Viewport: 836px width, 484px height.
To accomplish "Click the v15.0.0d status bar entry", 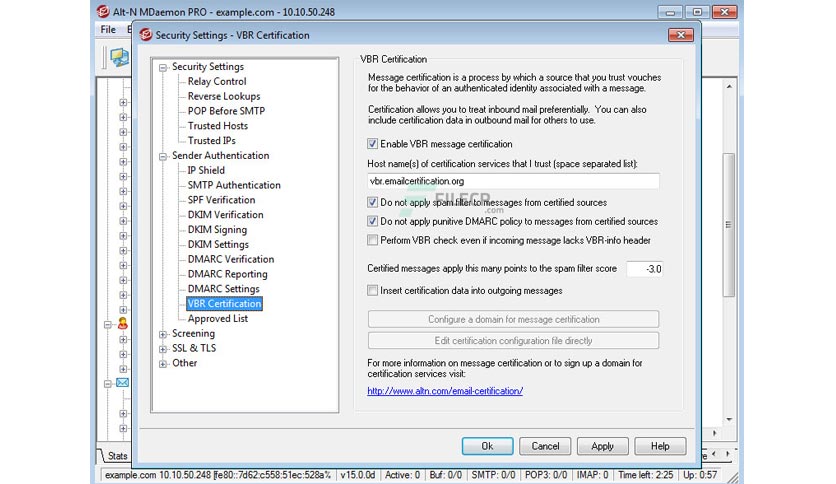I will click(x=358, y=475).
